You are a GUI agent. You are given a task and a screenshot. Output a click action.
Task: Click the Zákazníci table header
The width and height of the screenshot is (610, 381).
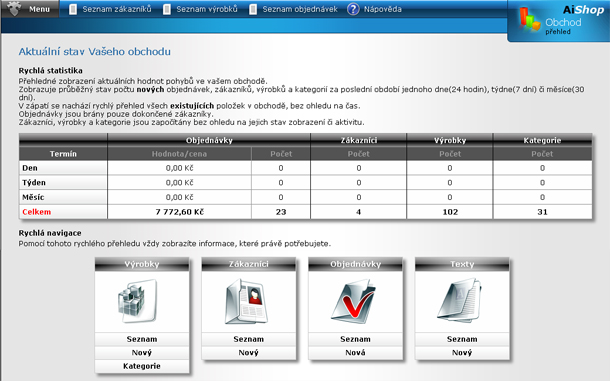point(359,140)
